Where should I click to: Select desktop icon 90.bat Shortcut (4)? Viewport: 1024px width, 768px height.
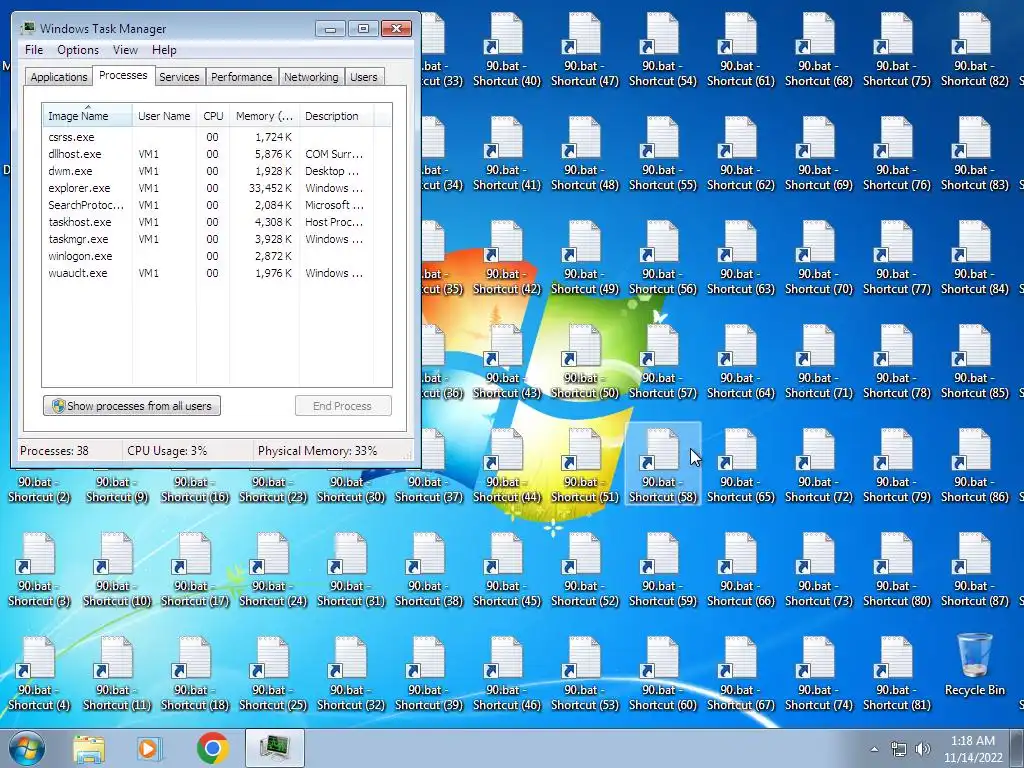coord(39,674)
